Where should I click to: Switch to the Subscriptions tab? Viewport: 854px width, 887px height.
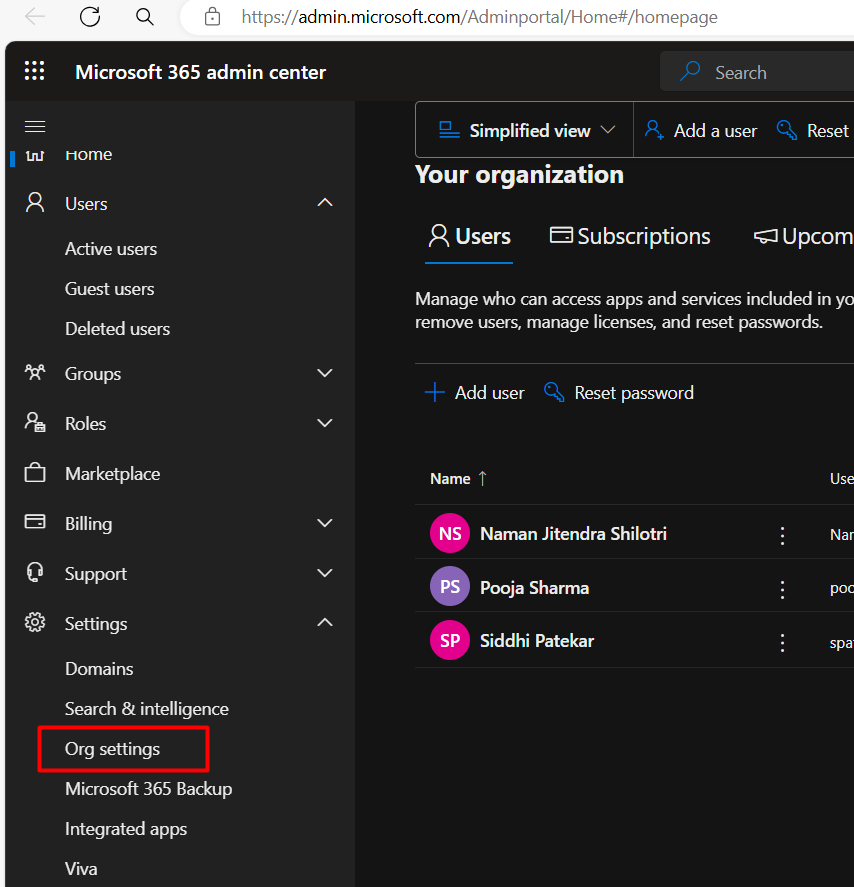pyautogui.click(x=629, y=236)
